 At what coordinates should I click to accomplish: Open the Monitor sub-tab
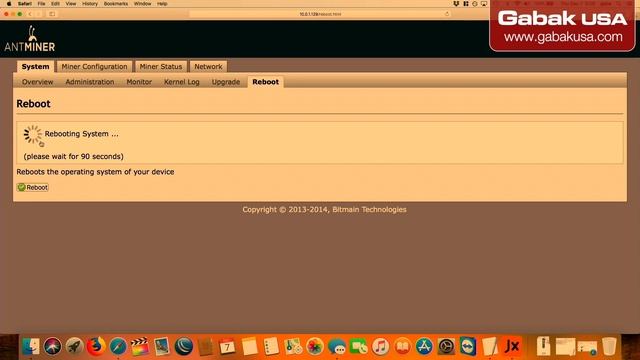[x=139, y=82]
